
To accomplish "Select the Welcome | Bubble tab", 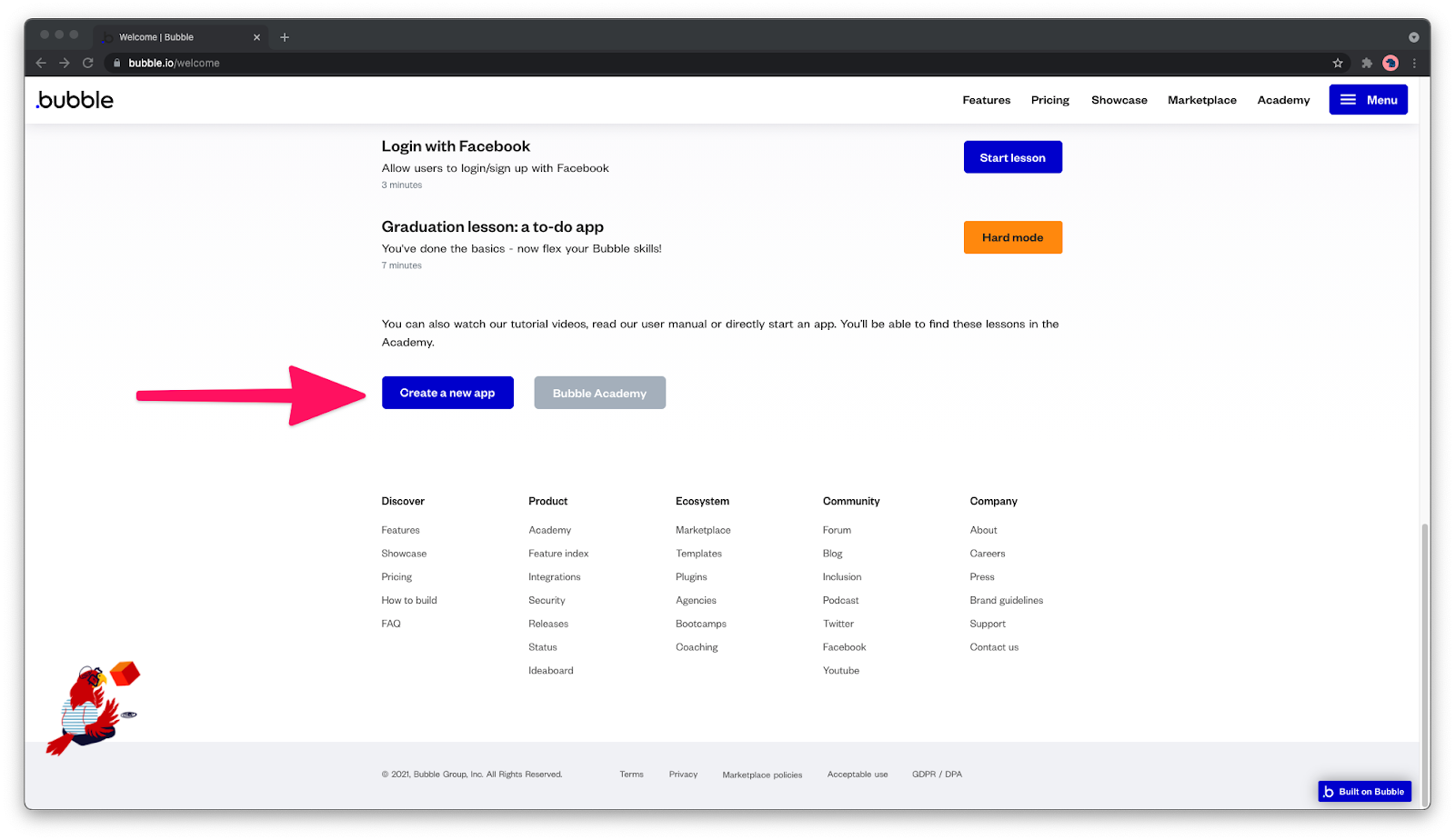I will [x=179, y=37].
